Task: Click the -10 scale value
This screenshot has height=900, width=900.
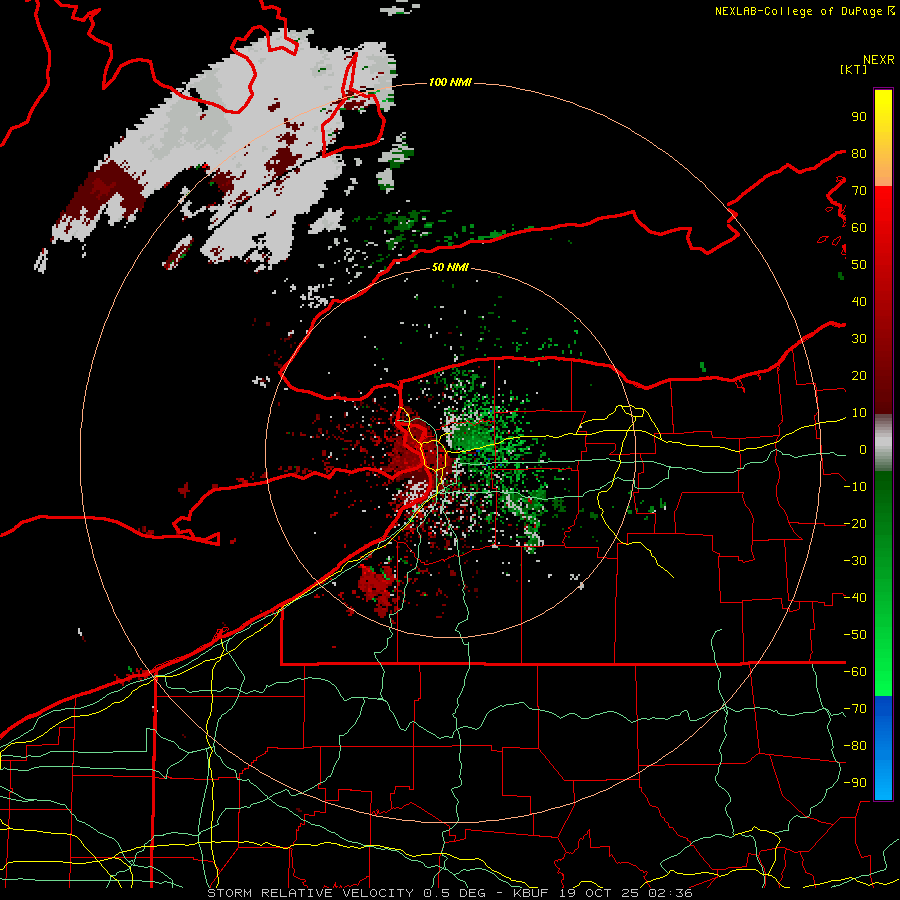Action: pos(855,487)
